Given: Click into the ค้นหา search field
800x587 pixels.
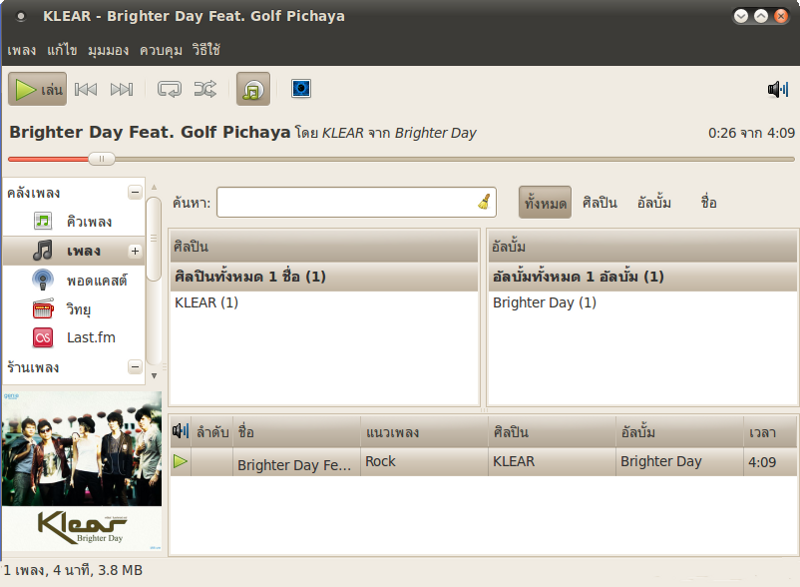Looking at the screenshot, I should [x=356, y=202].
